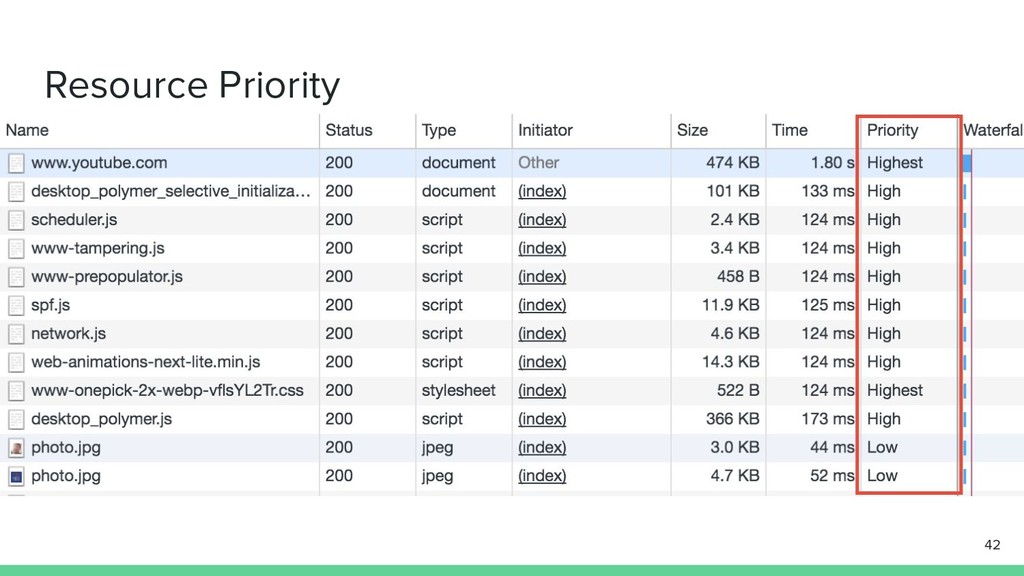Open the (index) initiator link for scheduler.js
This screenshot has height=576, width=1024.
click(542, 220)
